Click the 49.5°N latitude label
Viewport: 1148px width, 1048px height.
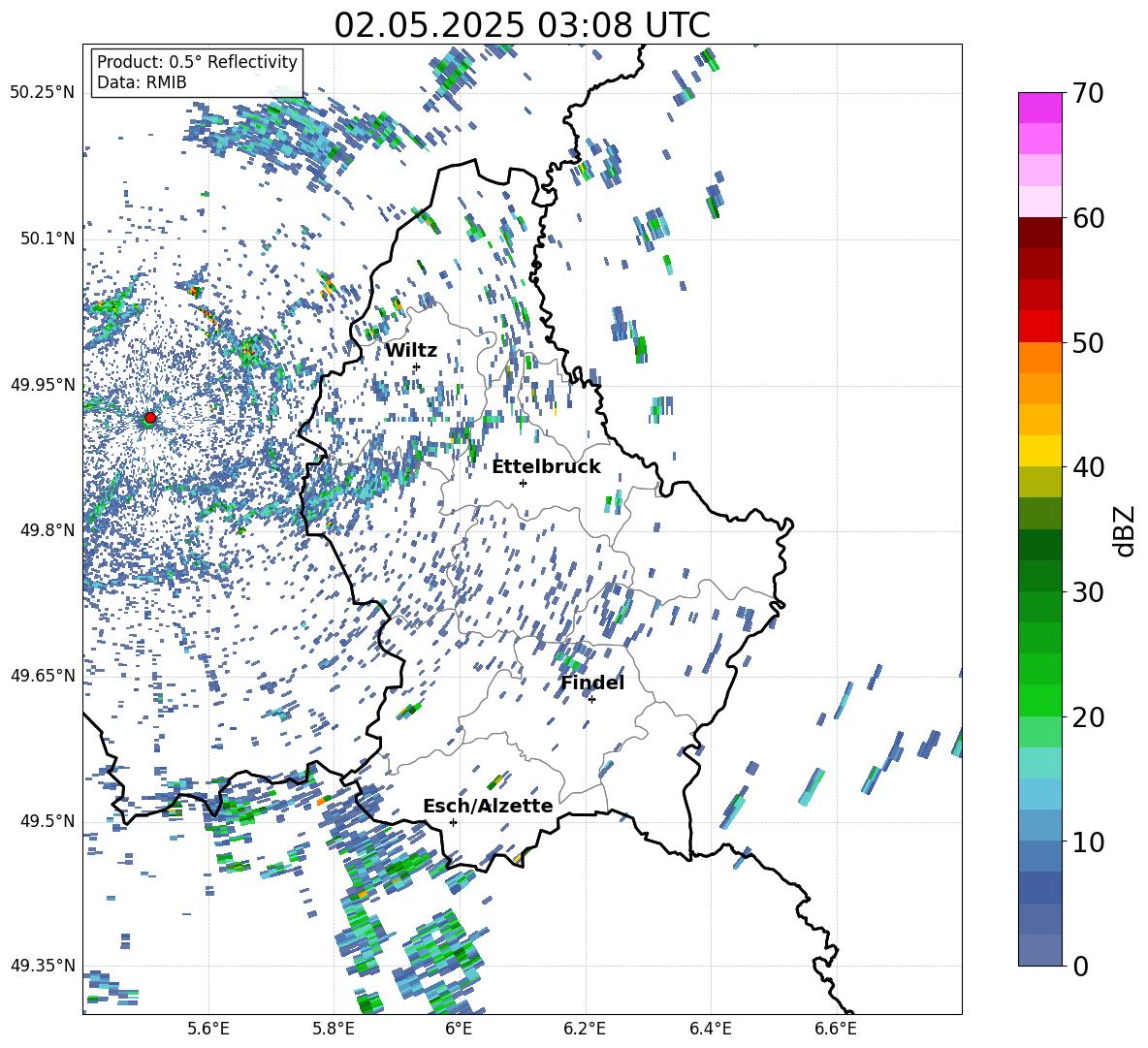[x=48, y=821]
